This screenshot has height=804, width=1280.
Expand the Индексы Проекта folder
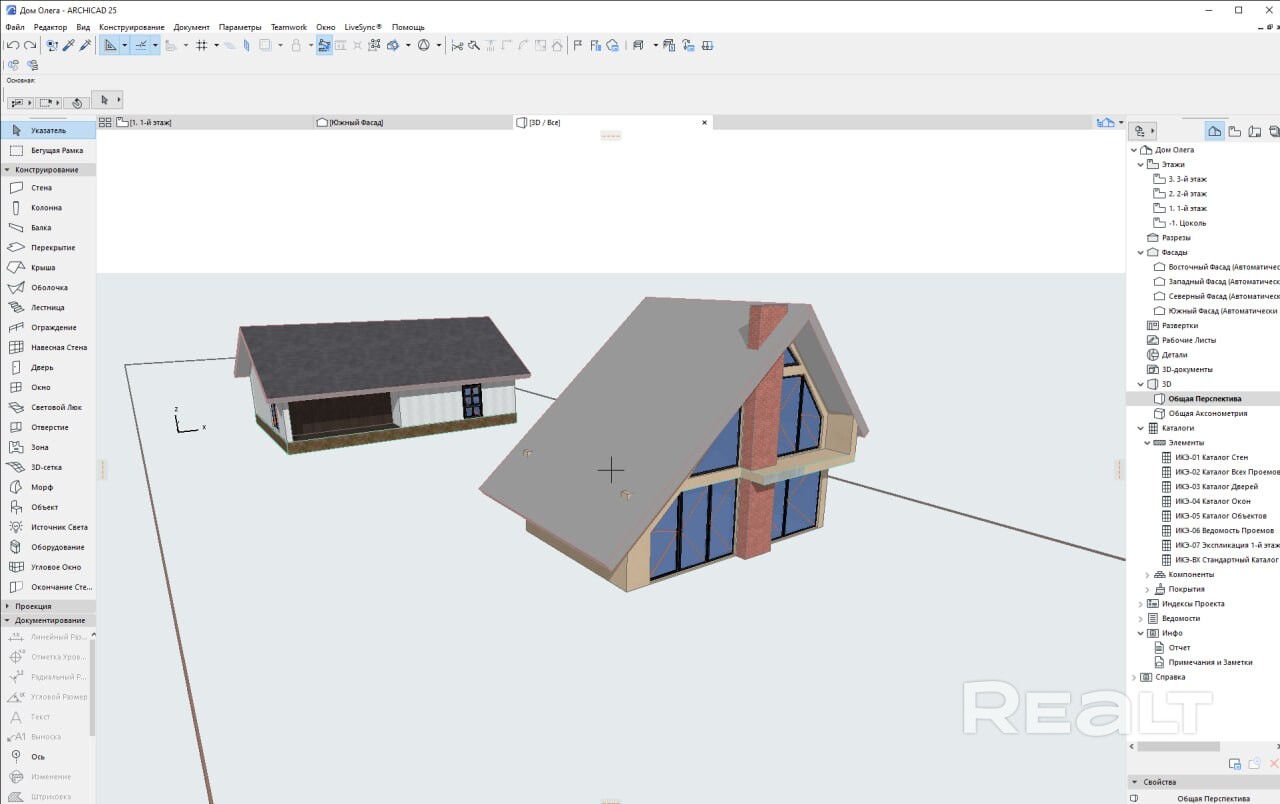(1141, 604)
